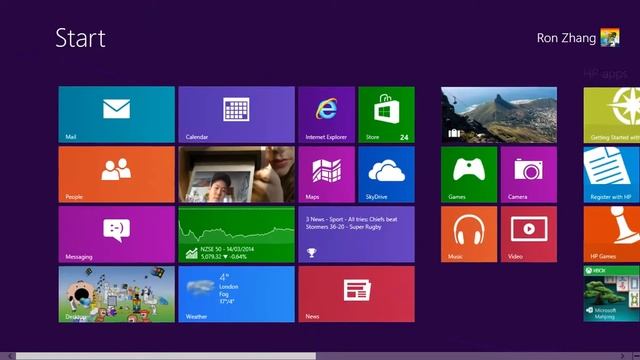Screen dimensions: 640x360
Task: Open the Messaging tile
Action: tap(116, 234)
